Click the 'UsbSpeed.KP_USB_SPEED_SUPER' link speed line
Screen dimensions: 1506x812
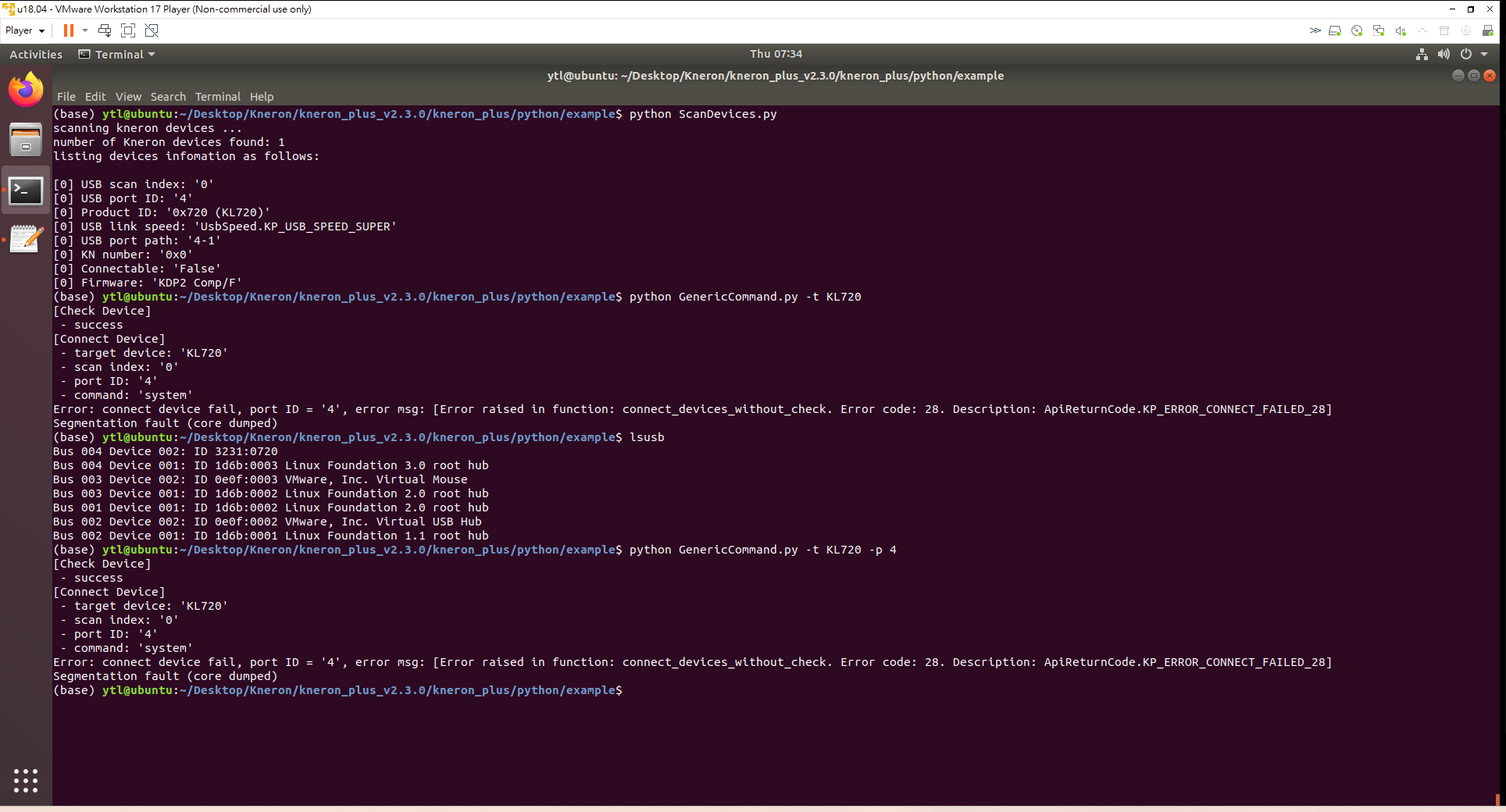[x=225, y=226]
